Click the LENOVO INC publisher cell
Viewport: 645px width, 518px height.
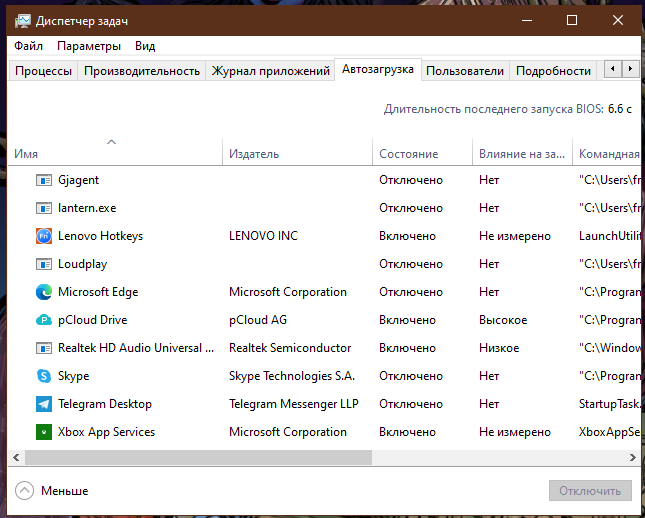click(263, 236)
